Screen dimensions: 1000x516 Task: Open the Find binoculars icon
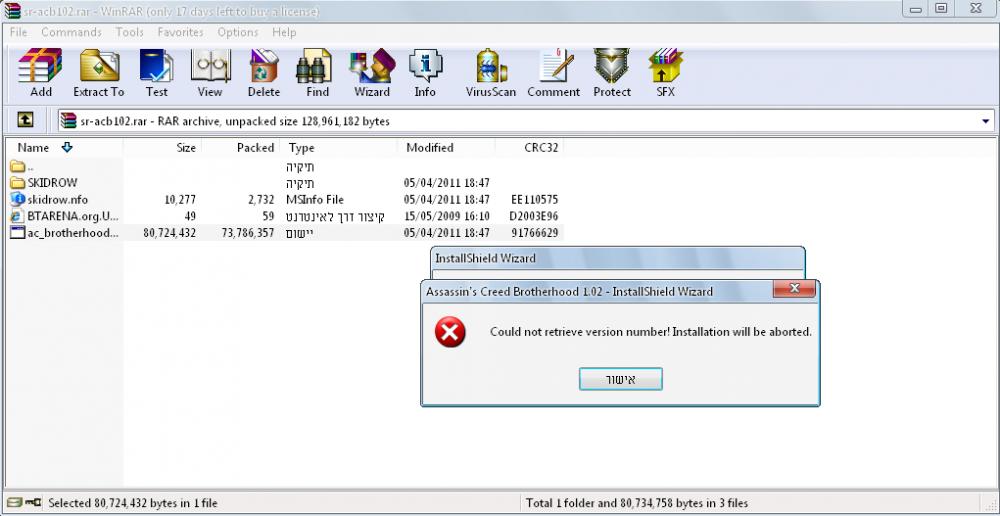[x=317, y=73]
